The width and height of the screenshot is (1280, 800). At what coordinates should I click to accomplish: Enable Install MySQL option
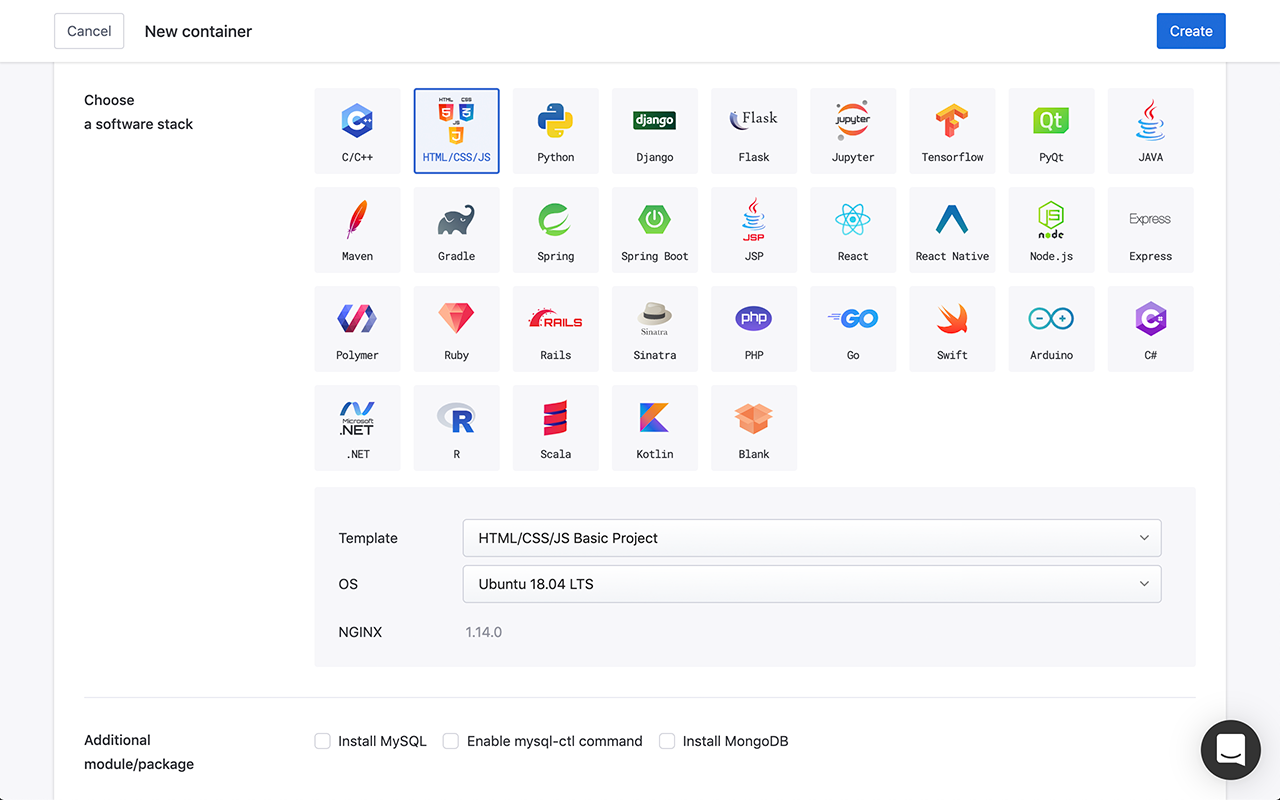coord(322,741)
